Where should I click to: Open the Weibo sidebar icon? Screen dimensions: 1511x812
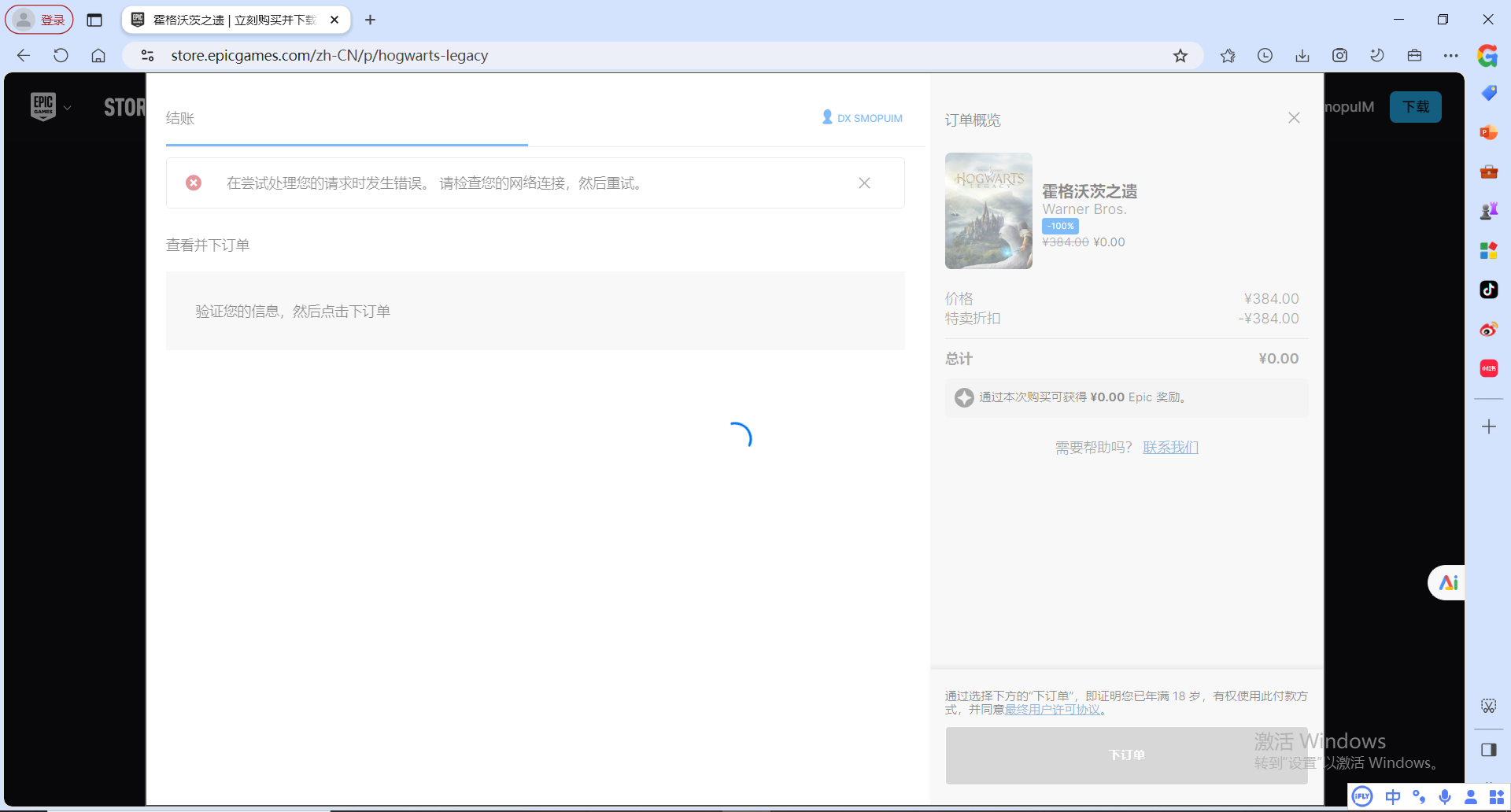click(1488, 329)
